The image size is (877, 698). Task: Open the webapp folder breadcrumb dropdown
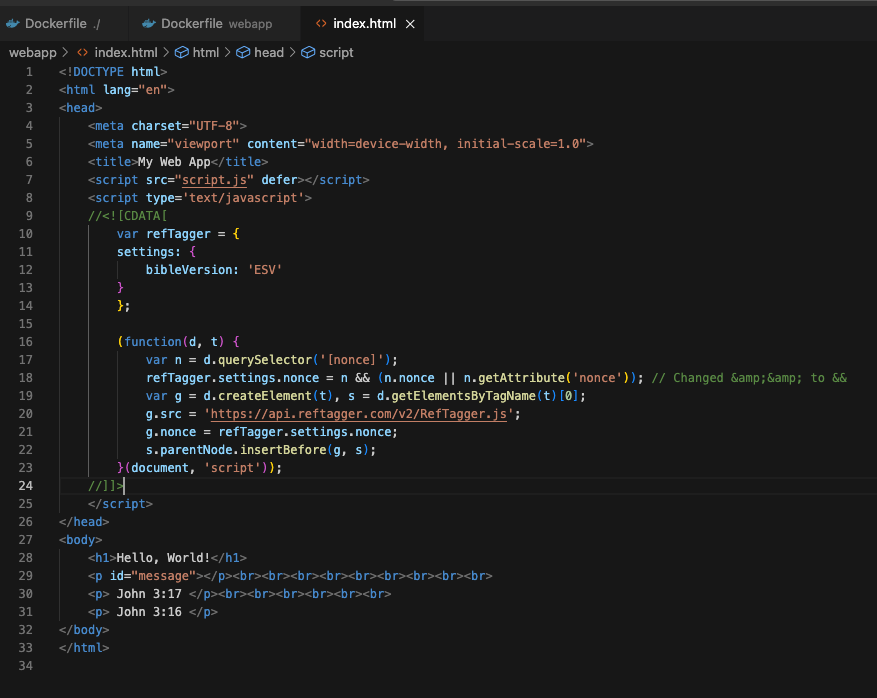click(32, 52)
